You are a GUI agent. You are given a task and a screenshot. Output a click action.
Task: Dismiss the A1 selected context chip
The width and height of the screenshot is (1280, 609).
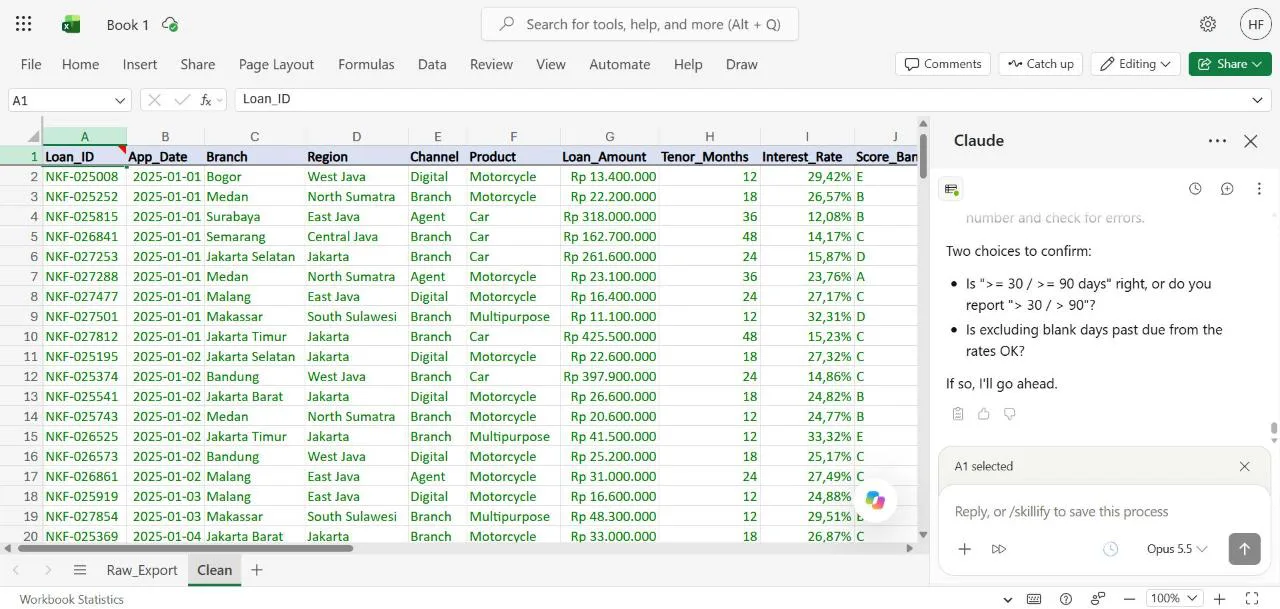pos(1244,466)
